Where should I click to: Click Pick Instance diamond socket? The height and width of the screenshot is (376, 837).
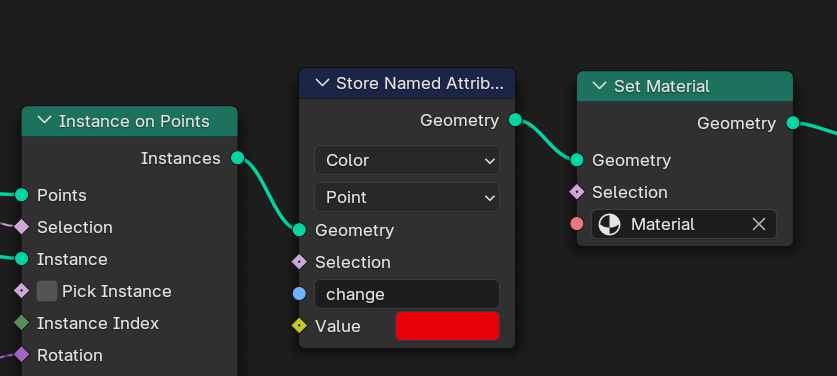21,291
